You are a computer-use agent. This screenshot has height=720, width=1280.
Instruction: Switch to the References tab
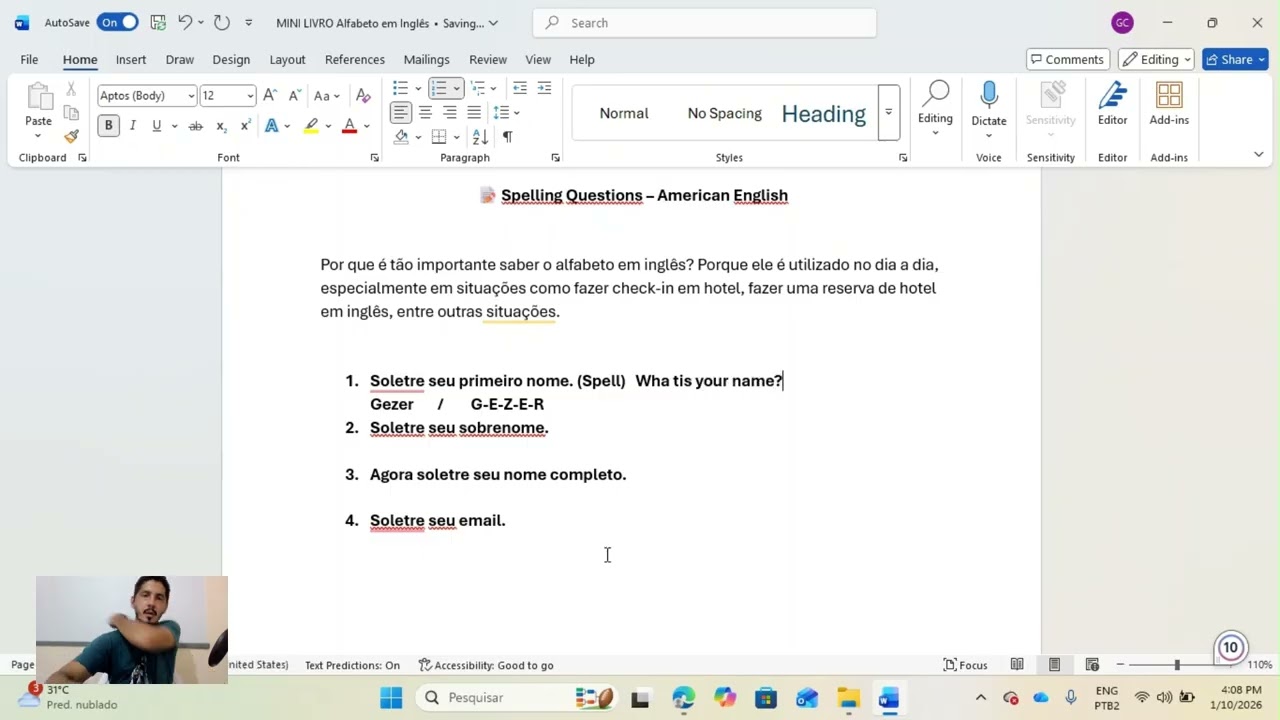click(x=355, y=59)
